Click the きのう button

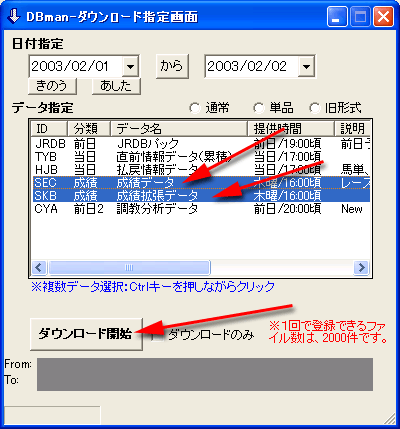click(52, 86)
